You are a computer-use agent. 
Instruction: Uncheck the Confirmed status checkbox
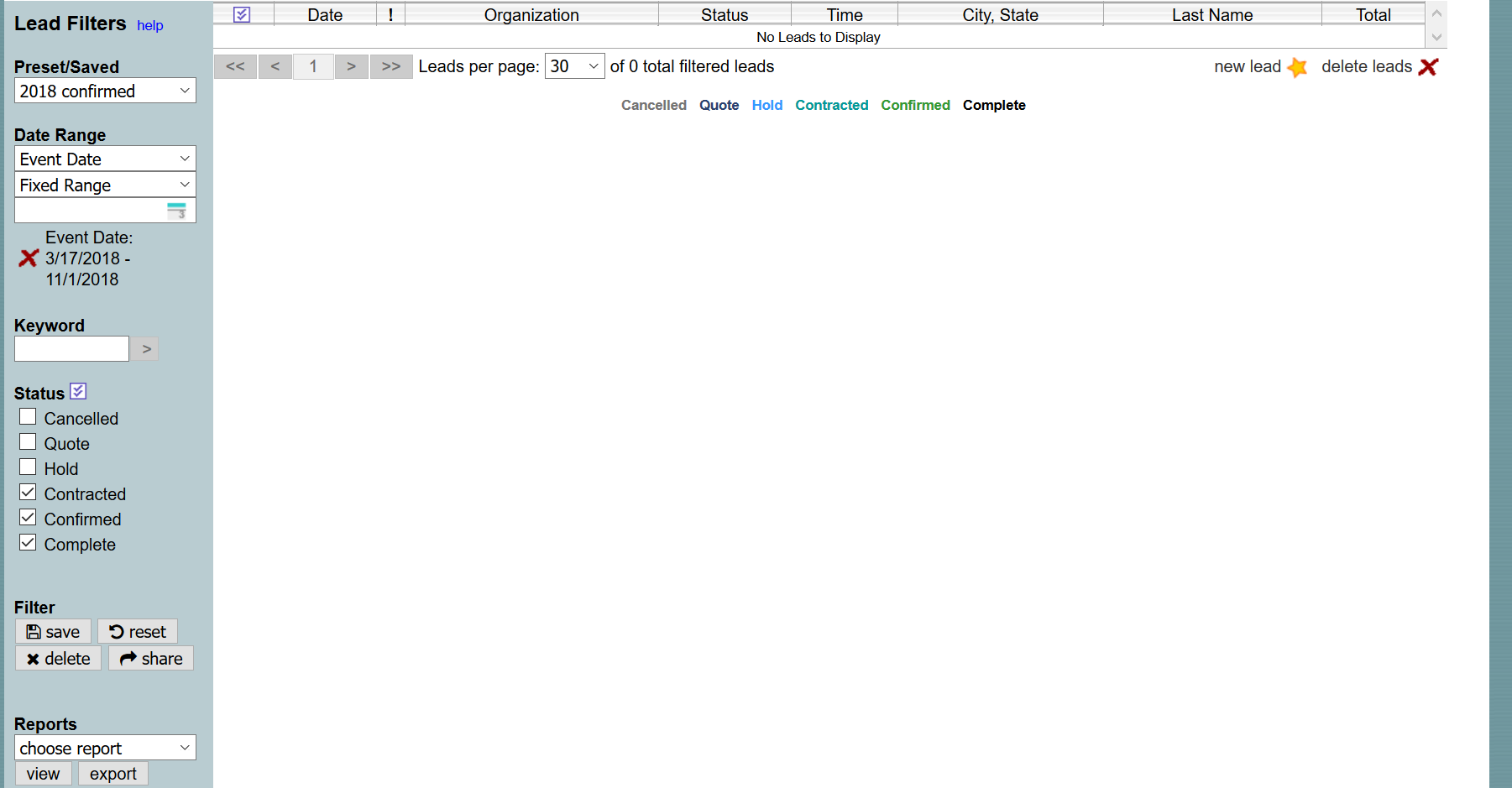pyautogui.click(x=28, y=518)
